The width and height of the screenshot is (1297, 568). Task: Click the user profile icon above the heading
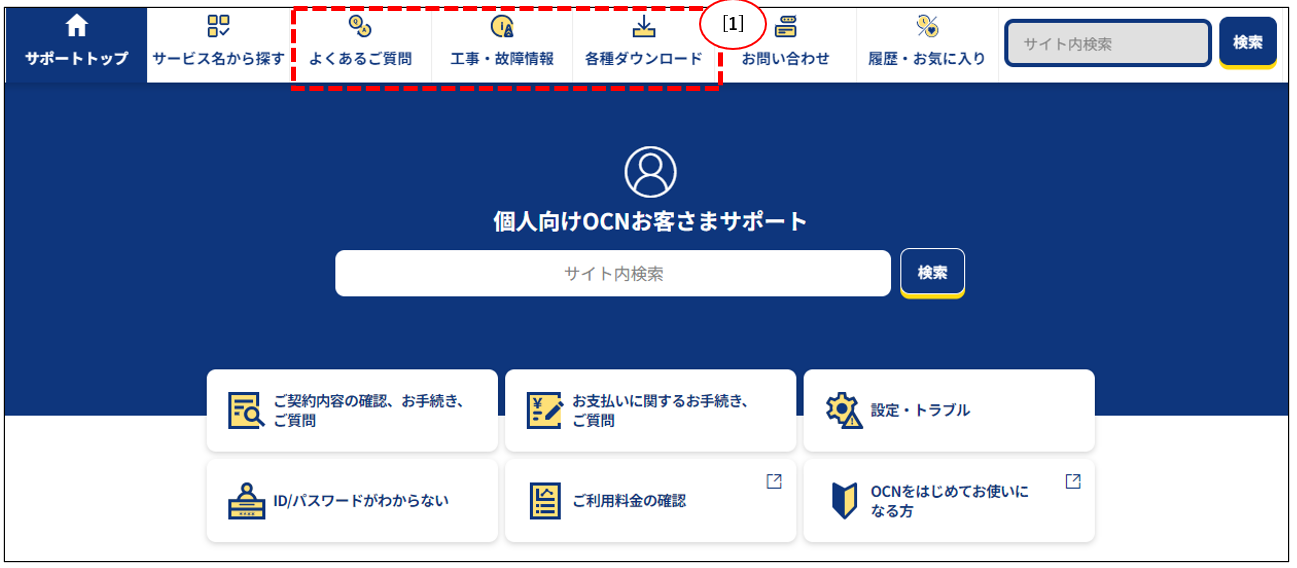coord(650,171)
